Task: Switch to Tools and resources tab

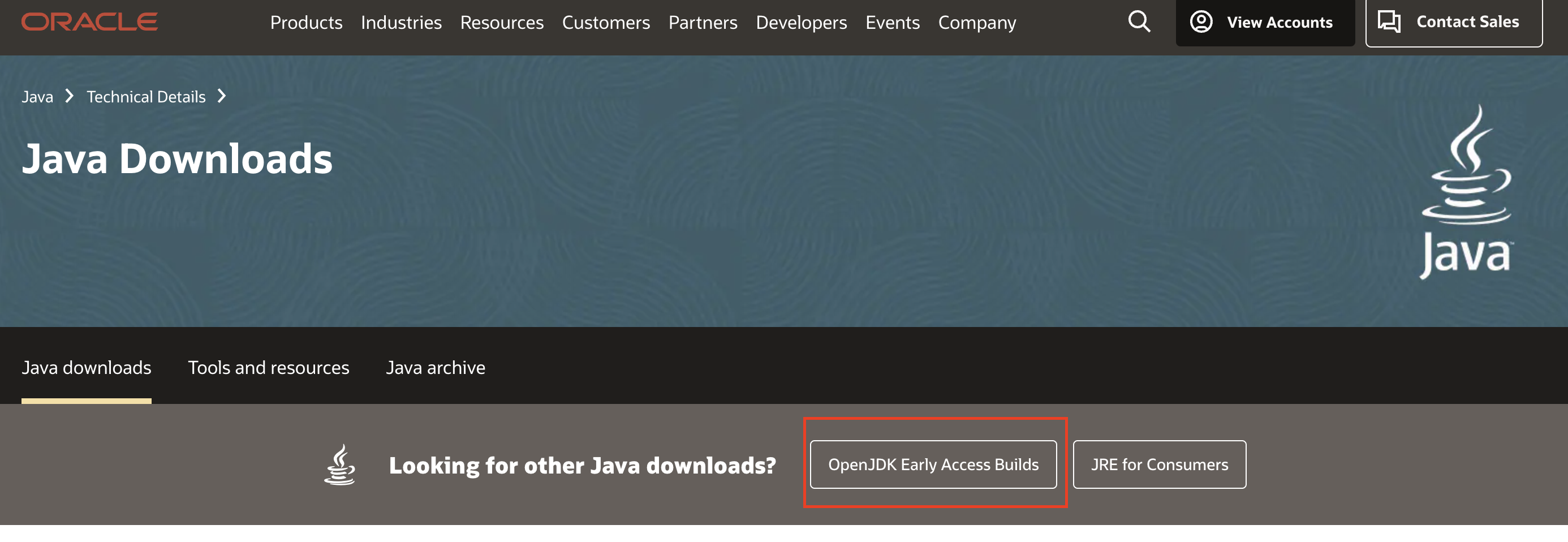Action: [x=269, y=368]
